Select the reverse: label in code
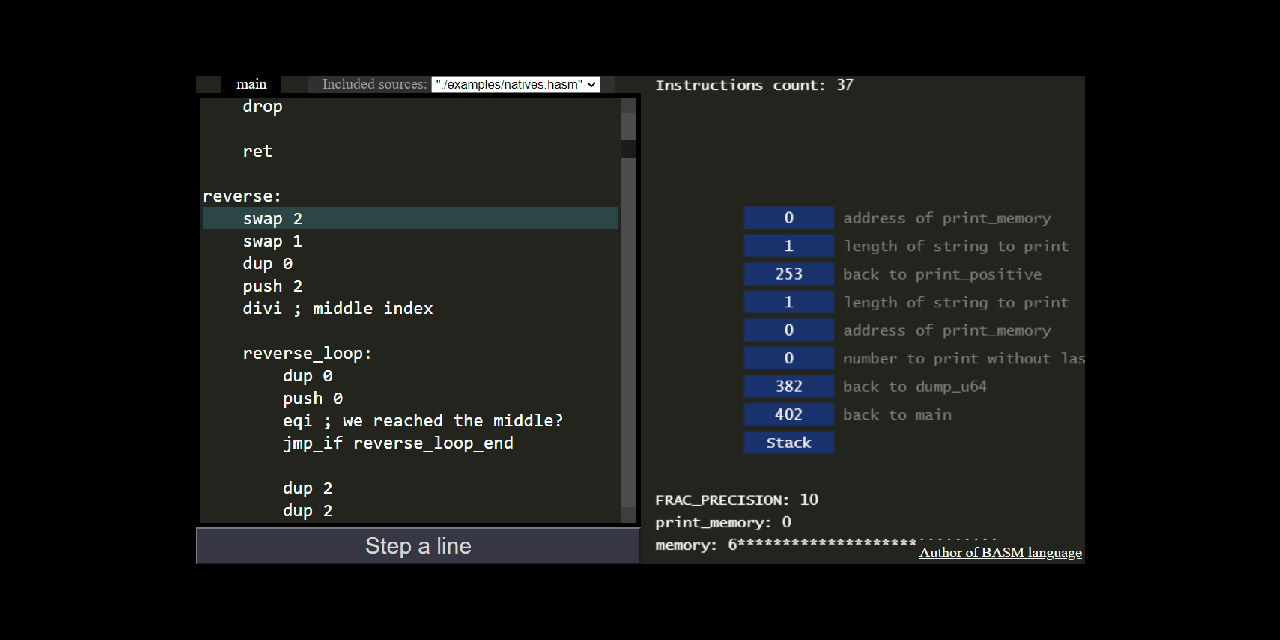 coord(242,196)
